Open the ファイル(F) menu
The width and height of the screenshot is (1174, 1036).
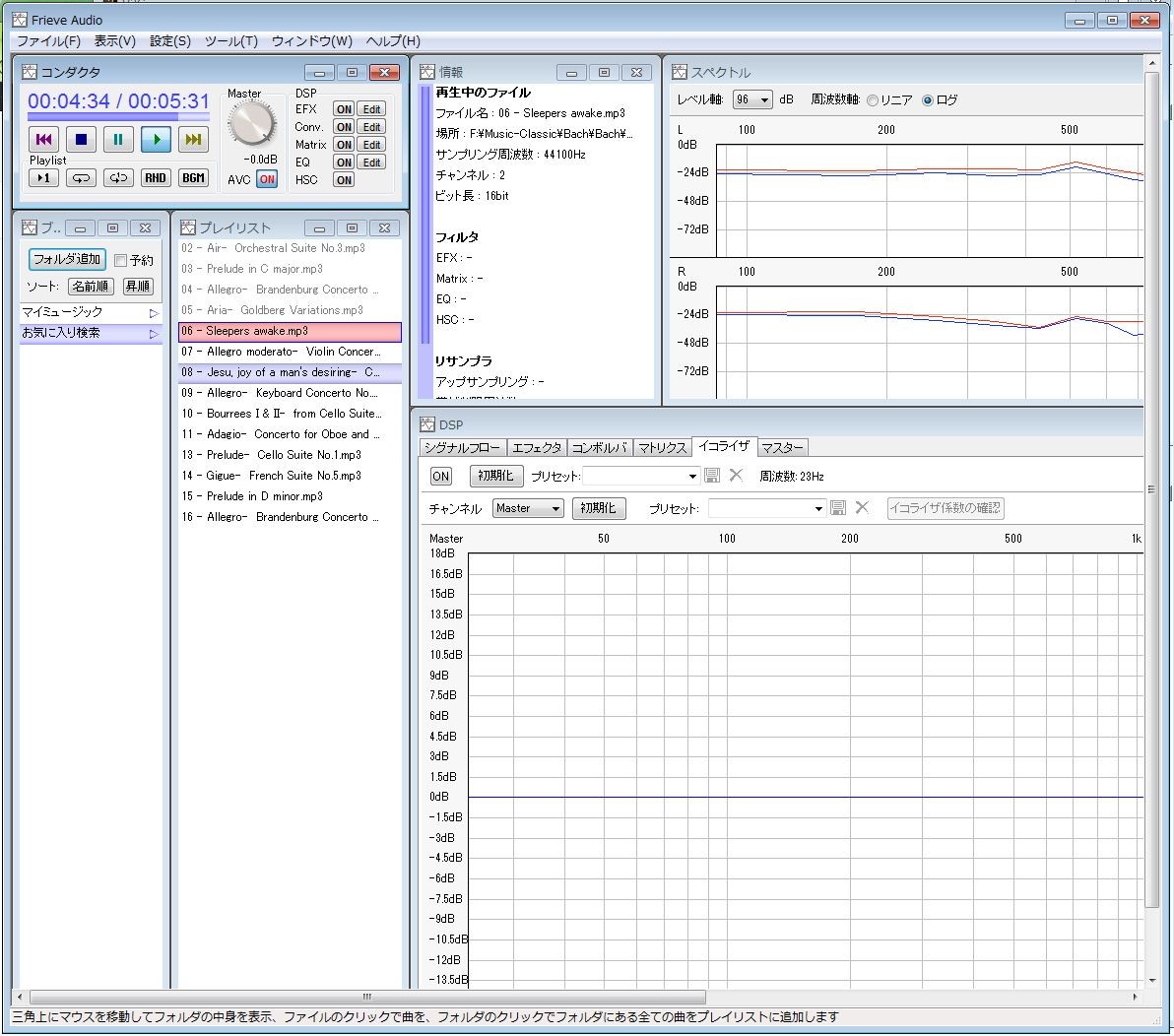48,41
